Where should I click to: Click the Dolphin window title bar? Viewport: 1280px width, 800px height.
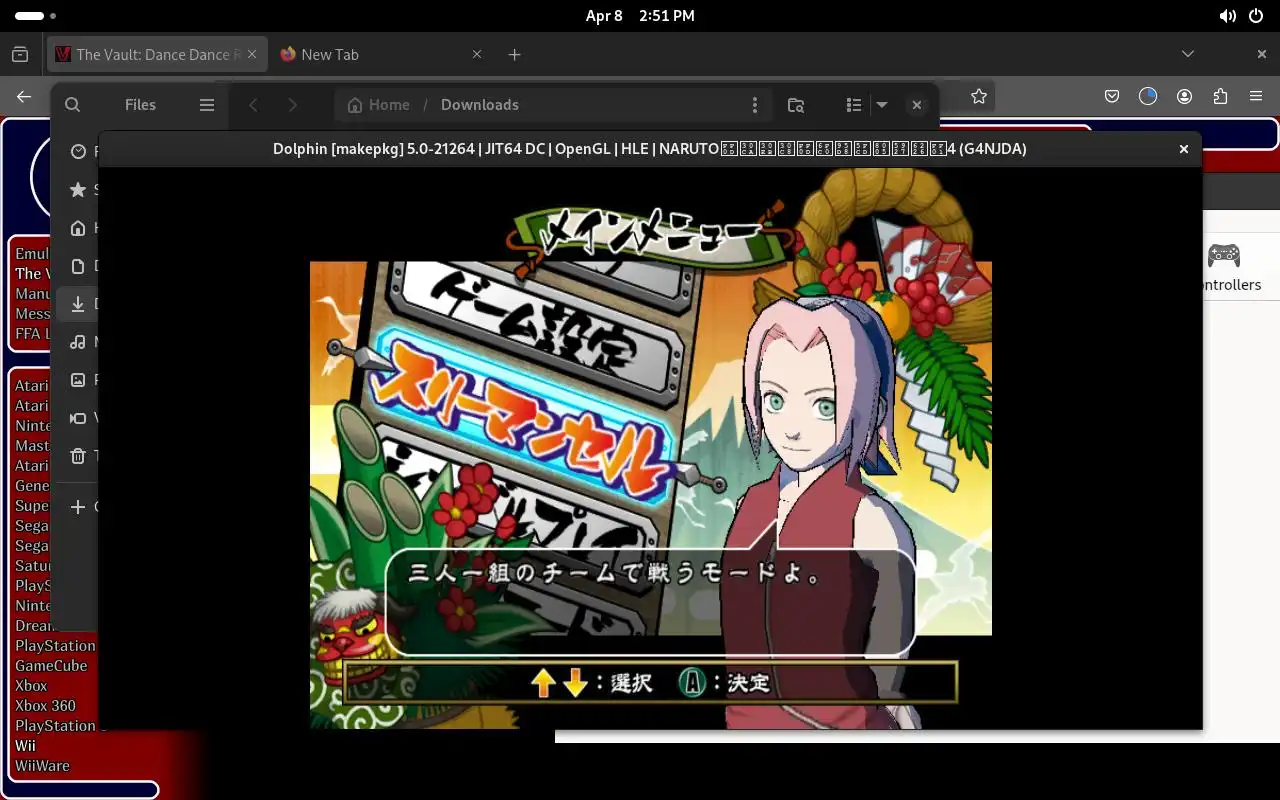coord(650,149)
